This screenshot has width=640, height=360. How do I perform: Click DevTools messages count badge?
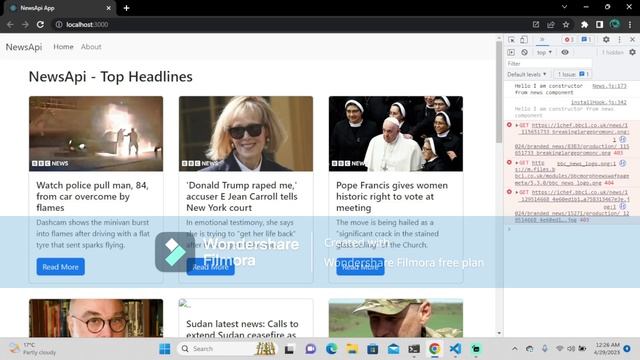(x=586, y=40)
